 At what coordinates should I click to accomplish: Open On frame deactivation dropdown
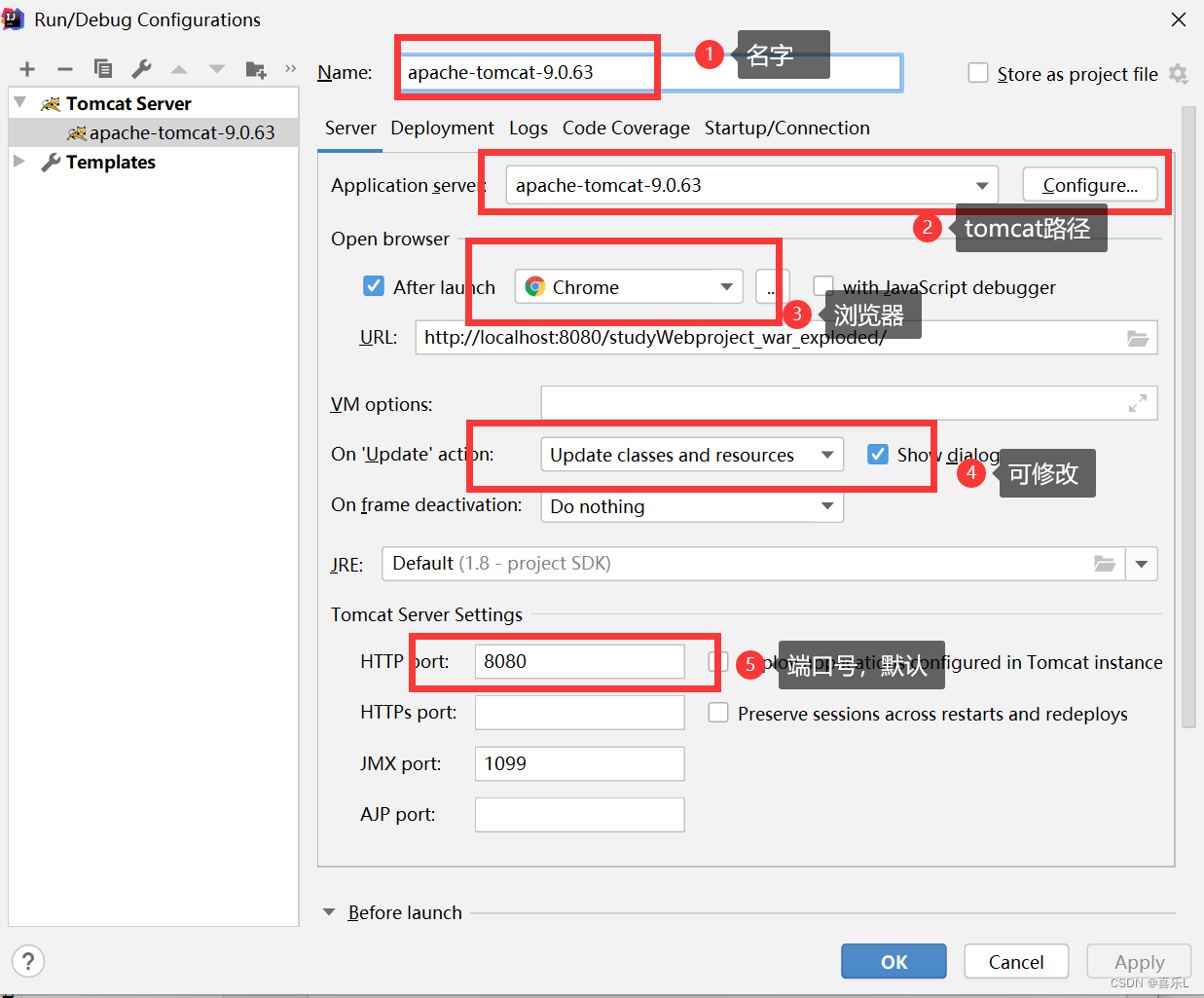pos(827,506)
